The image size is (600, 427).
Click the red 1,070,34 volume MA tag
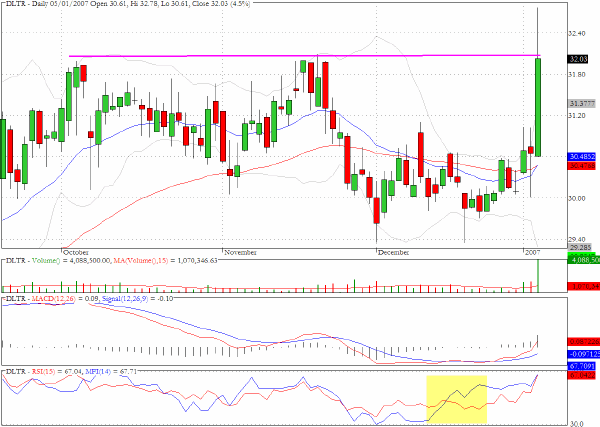click(584, 286)
